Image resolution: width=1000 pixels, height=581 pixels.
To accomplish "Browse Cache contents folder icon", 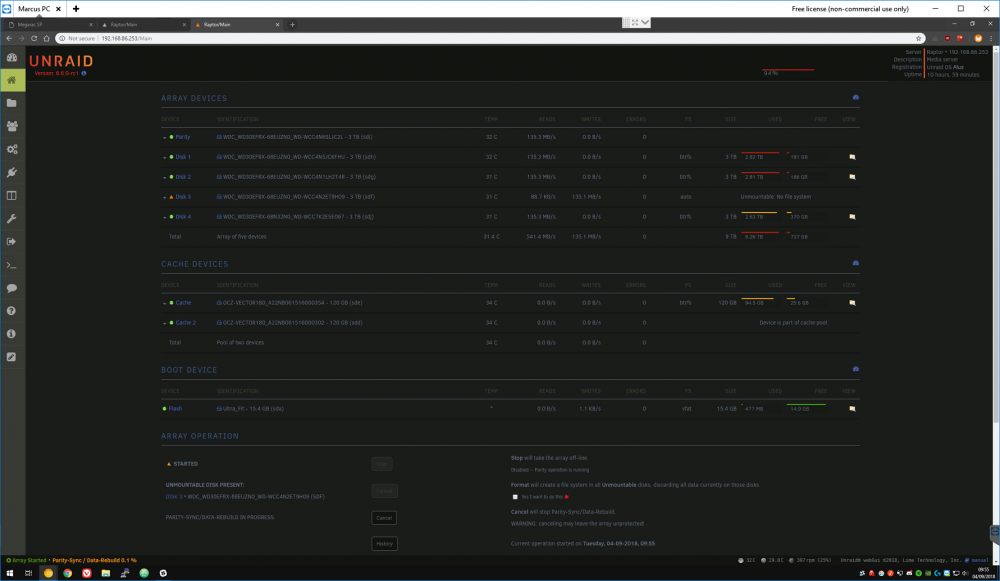I will (x=852, y=303).
